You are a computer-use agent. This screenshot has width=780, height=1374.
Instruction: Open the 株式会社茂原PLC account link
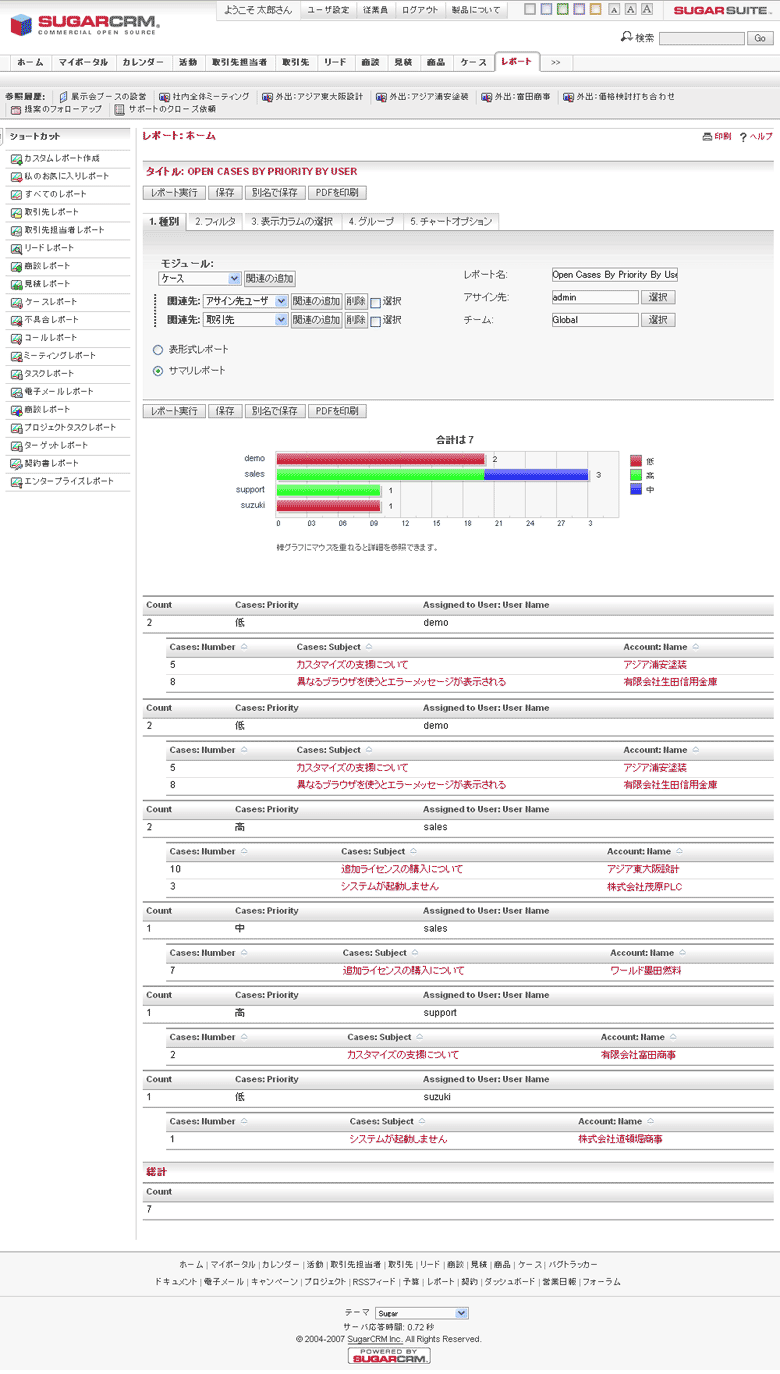coord(644,887)
